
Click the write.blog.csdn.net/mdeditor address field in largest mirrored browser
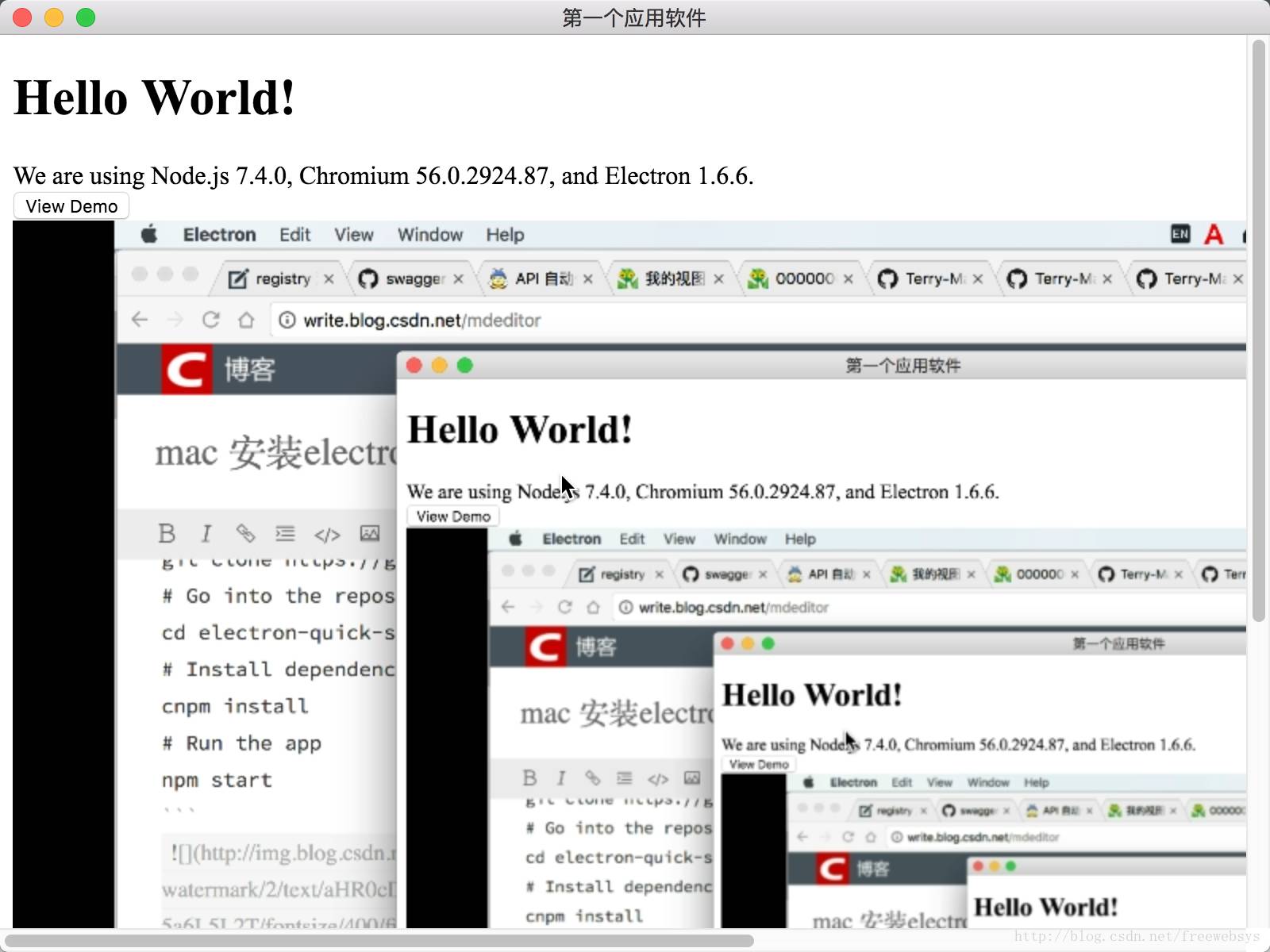point(759,320)
